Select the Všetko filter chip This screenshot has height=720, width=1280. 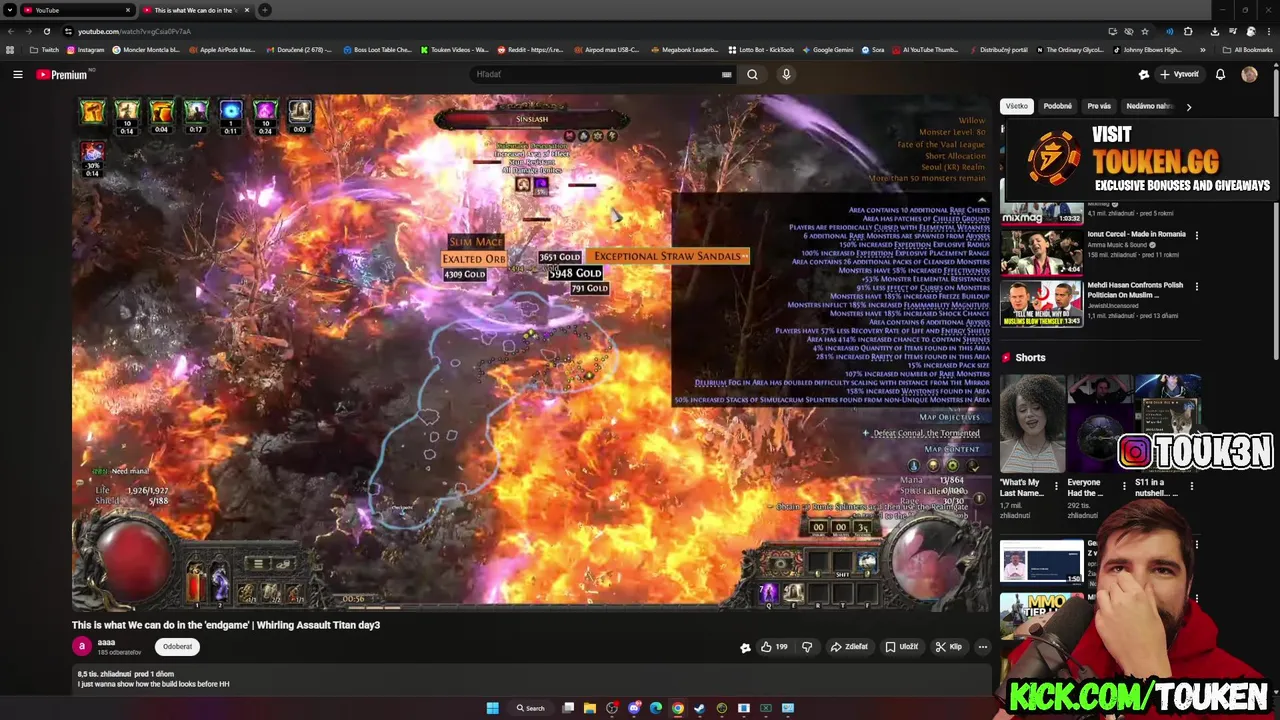coord(1017,106)
